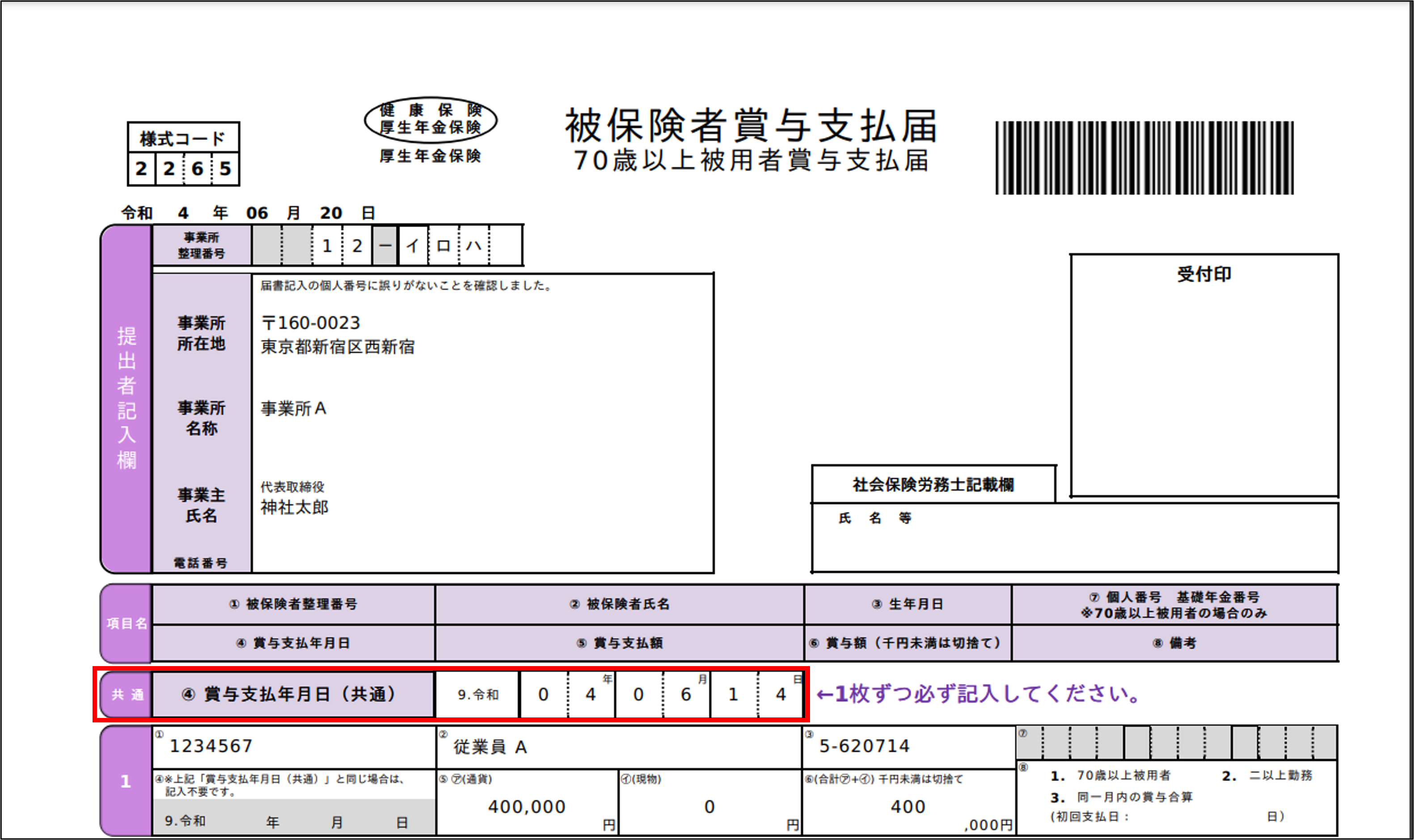Select option 3. 同一月内の賞与合算
The width and height of the screenshot is (1414, 840).
click(x=1121, y=797)
